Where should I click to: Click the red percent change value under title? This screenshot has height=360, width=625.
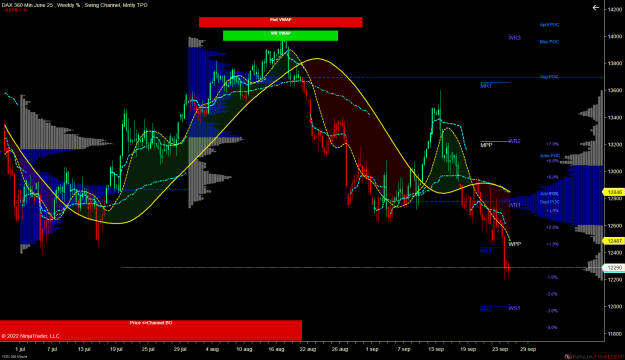(x=15, y=10)
